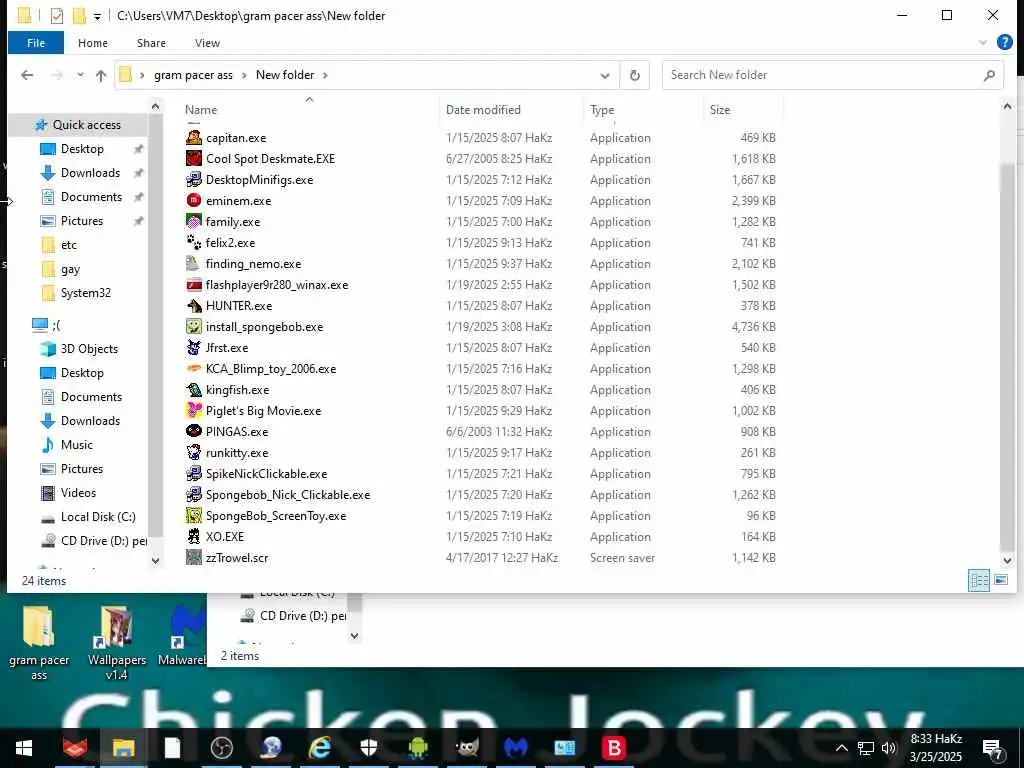Screen dimensions: 1024x768
Task: Open Videos in navigation pane
Action: point(78,493)
